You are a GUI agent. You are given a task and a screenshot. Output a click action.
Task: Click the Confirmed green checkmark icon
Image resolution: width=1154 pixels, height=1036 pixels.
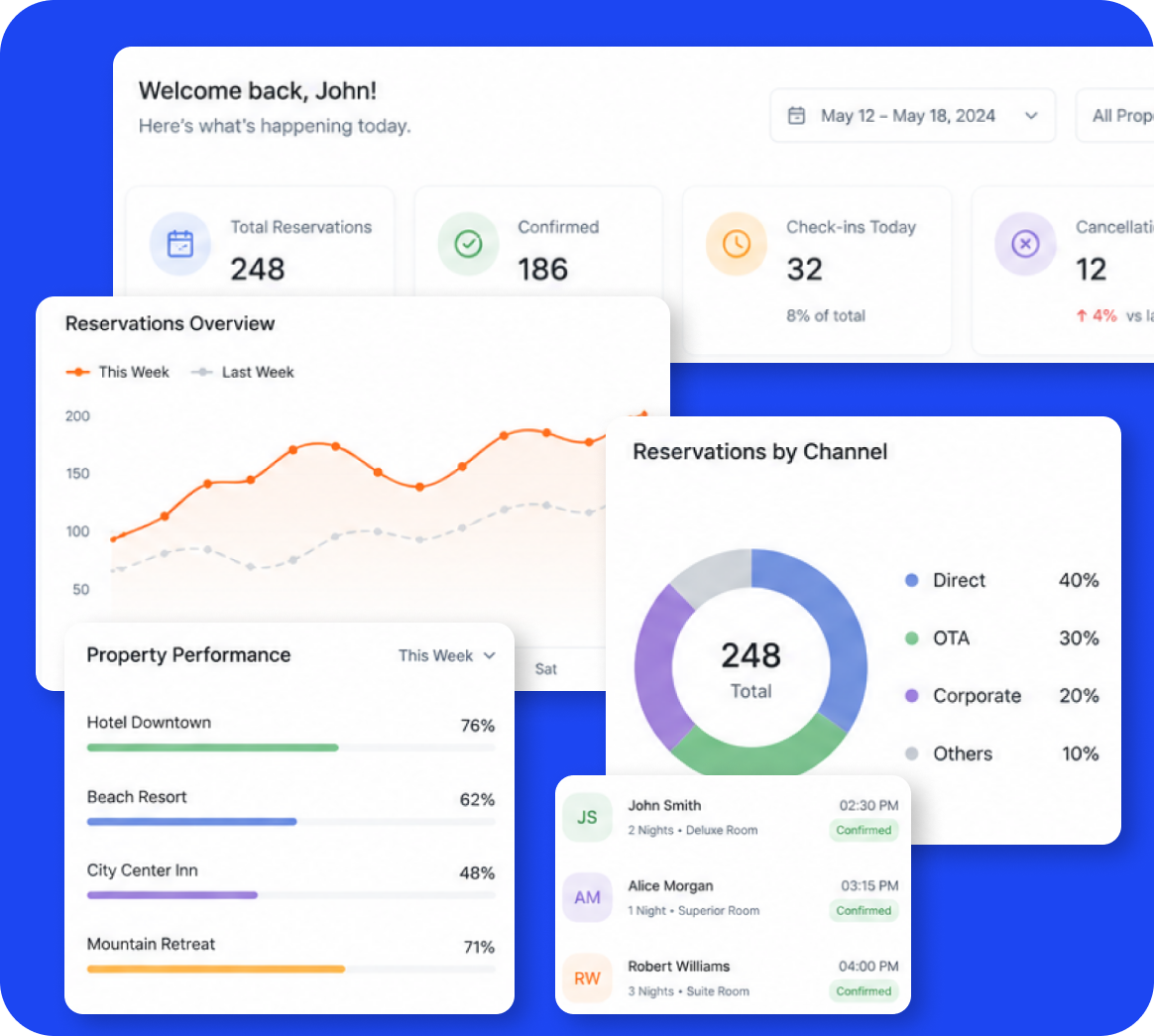tap(468, 244)
